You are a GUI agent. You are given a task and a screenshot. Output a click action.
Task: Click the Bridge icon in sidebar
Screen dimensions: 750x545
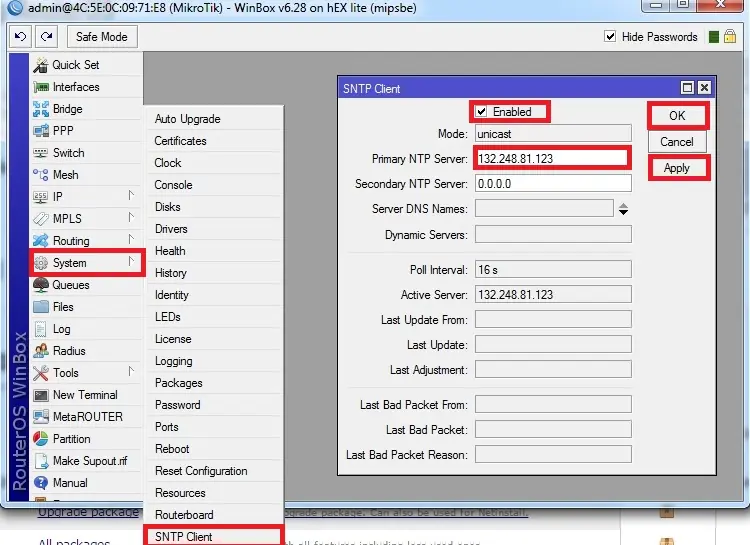pyautogui.click(x=41, y=109)
